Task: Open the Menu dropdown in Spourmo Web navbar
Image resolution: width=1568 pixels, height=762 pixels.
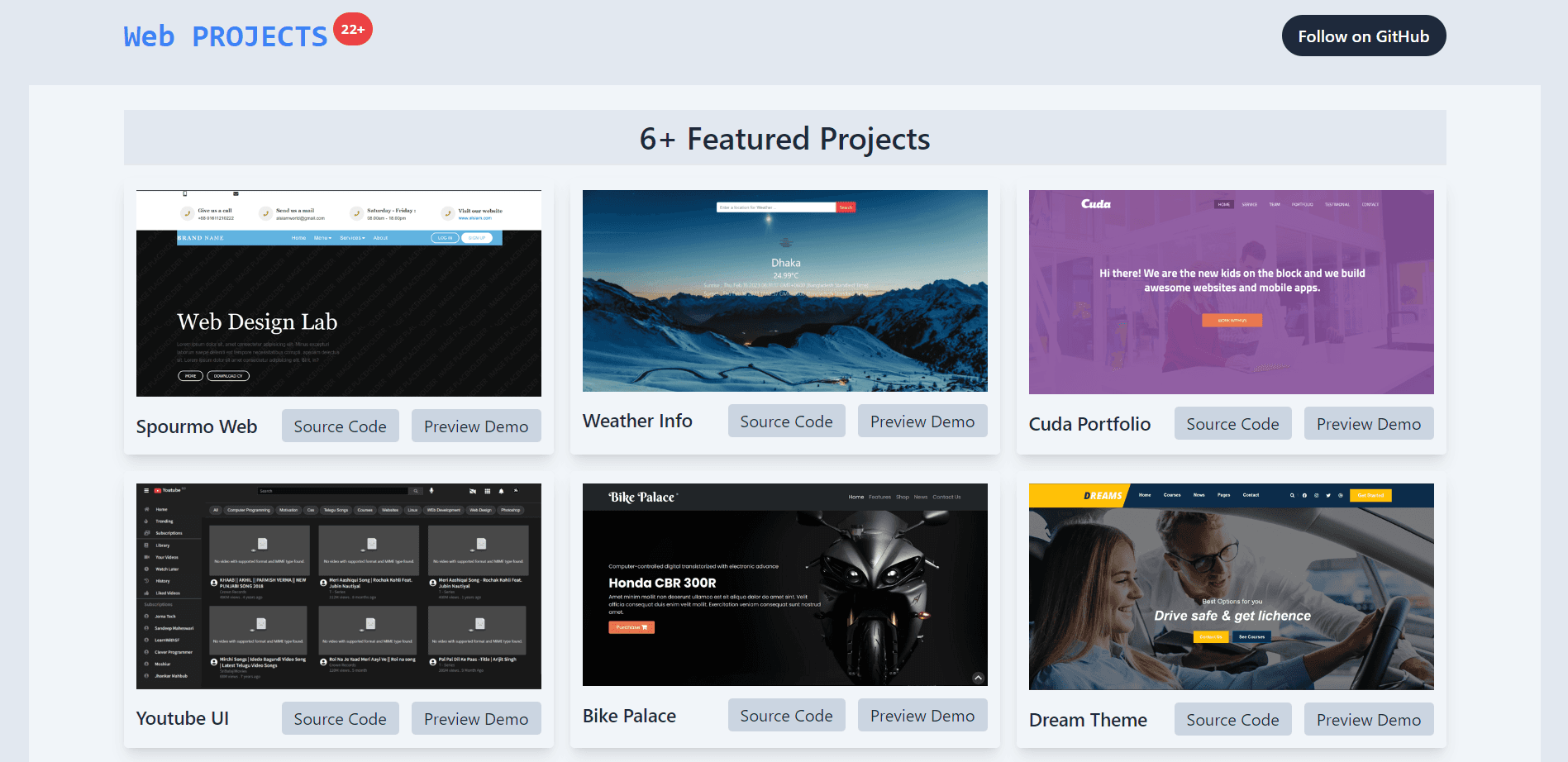Action: click(322, 238)
